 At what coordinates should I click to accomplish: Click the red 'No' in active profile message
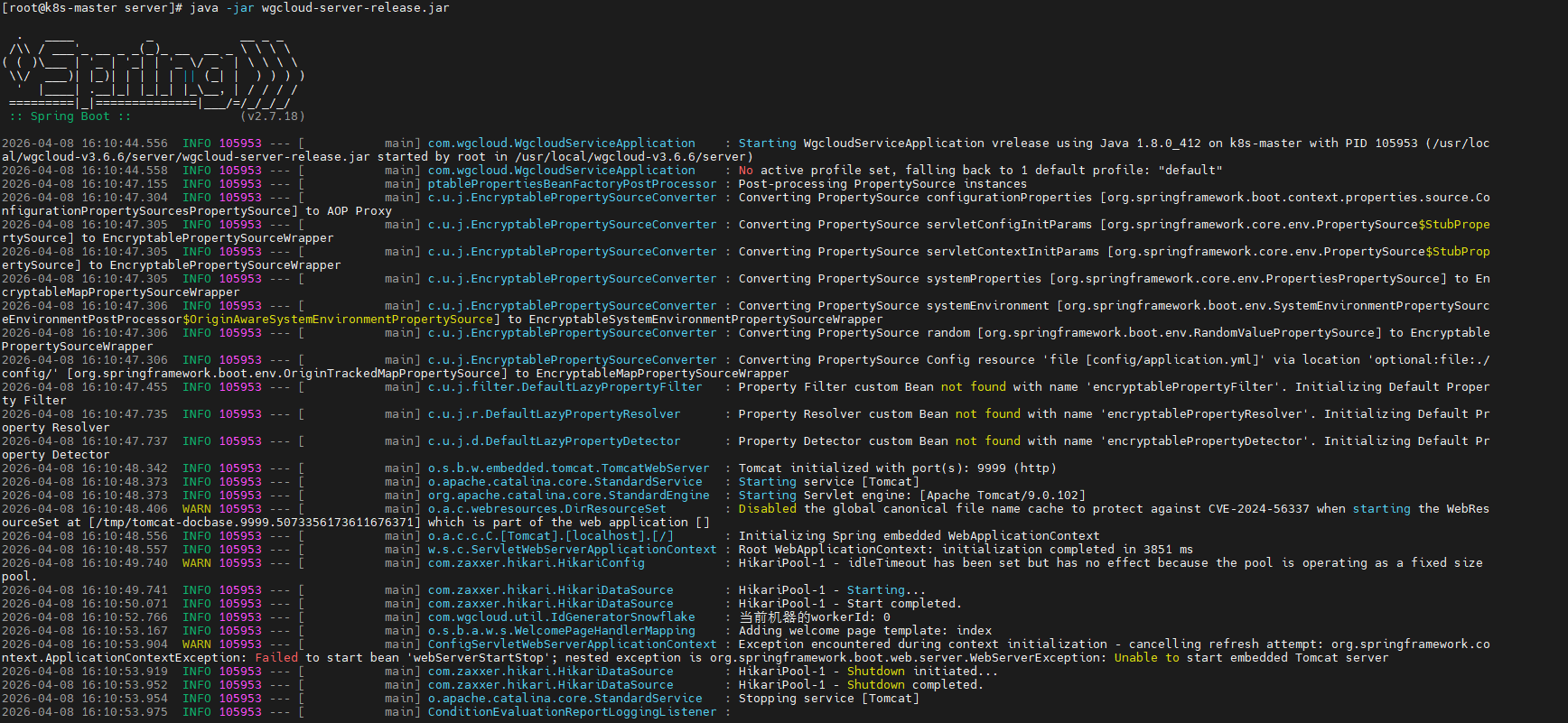[745, 171]
